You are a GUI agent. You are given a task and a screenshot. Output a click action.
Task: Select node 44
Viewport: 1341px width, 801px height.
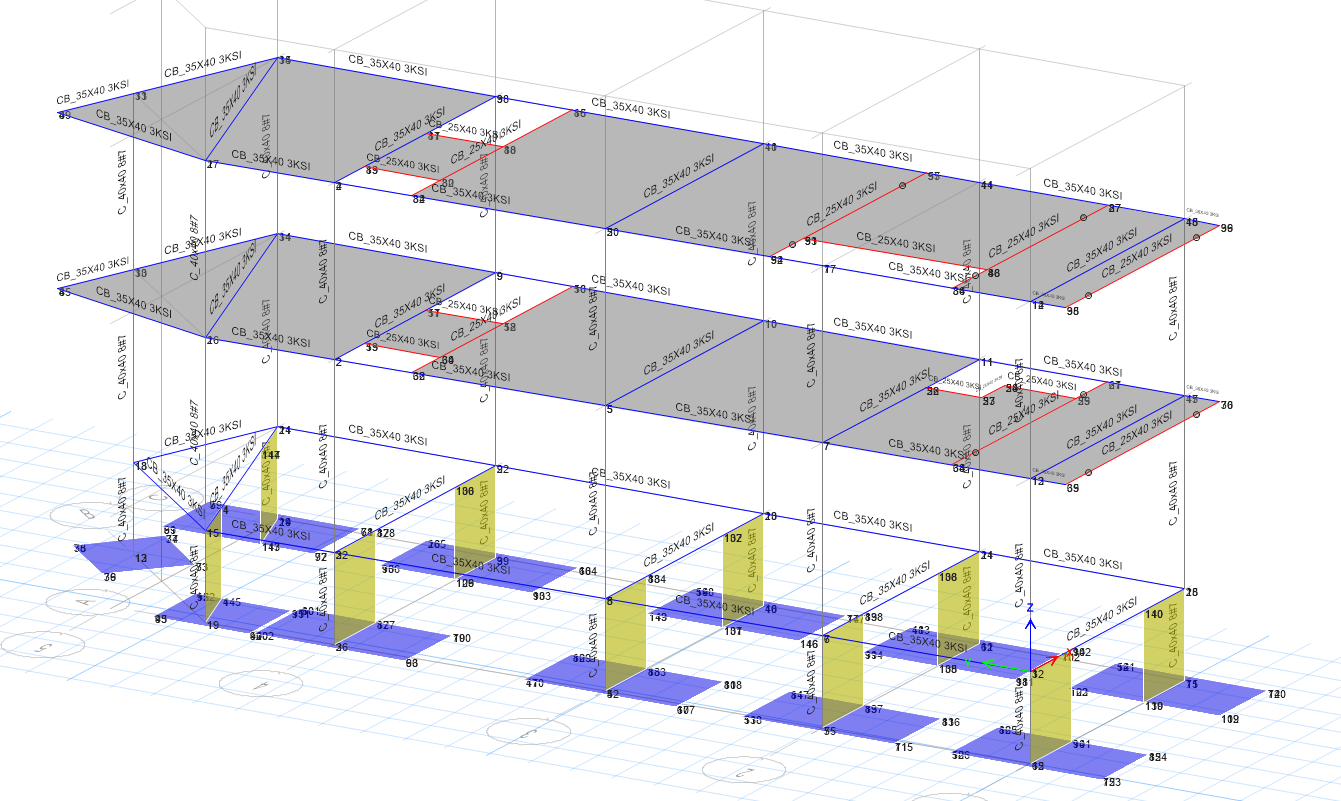(987, 186)
